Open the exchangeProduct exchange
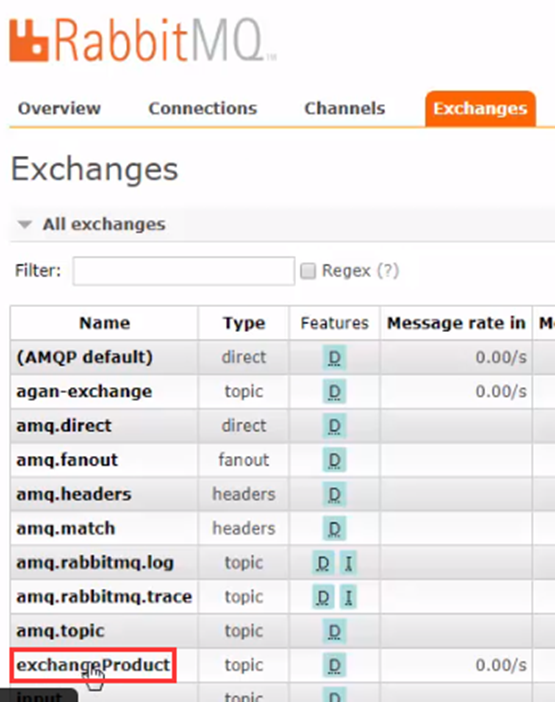 (x=93, y=665)
